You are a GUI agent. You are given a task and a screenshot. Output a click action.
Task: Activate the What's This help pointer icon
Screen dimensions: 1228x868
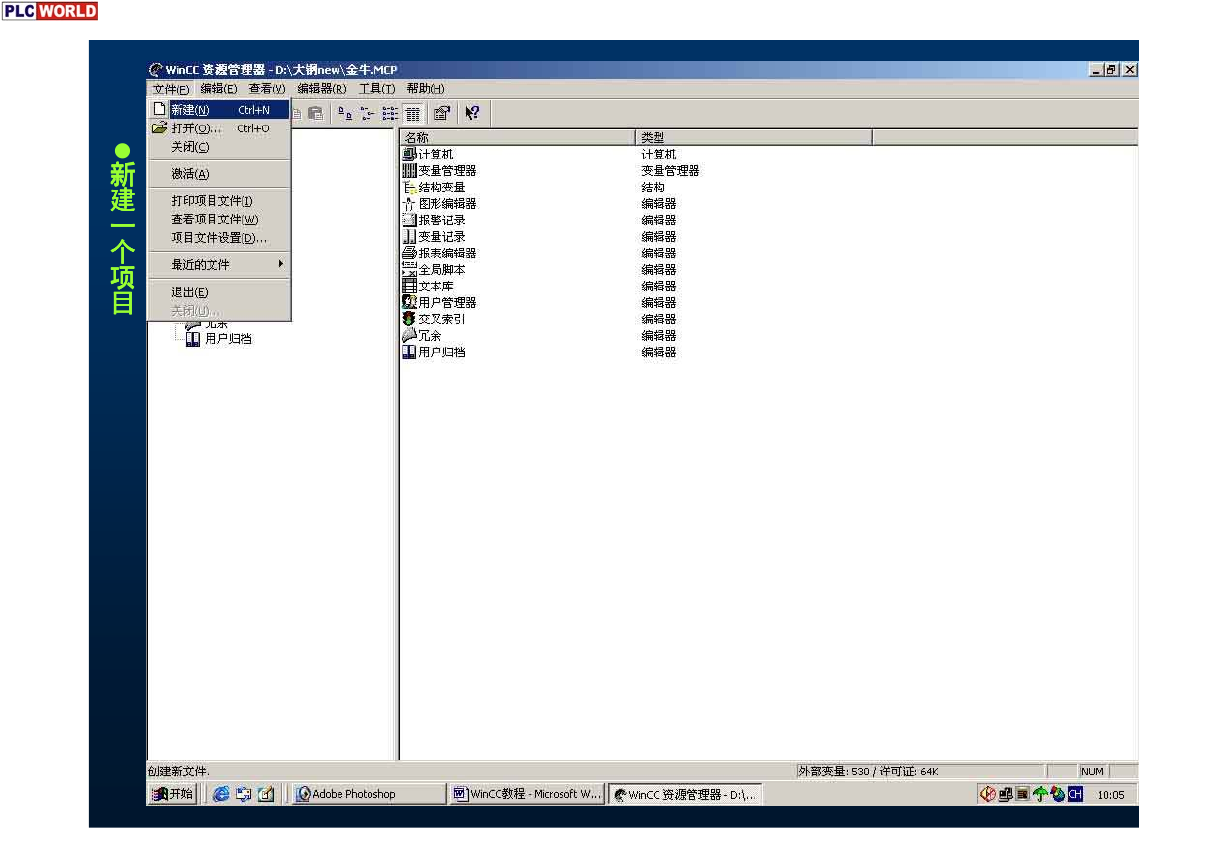pyautogui.click(x=472, y=113)
